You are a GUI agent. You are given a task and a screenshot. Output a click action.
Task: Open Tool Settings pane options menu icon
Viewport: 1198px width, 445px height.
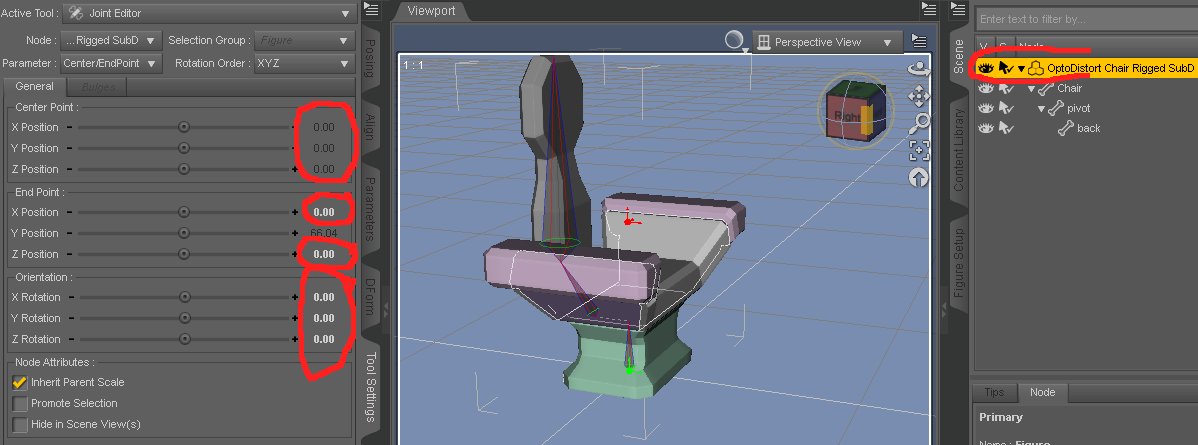(x=371, y=9)
